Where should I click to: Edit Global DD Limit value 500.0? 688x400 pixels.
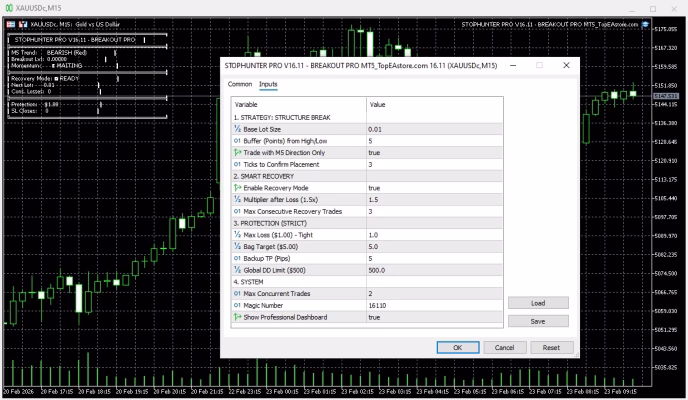(434, 270)
